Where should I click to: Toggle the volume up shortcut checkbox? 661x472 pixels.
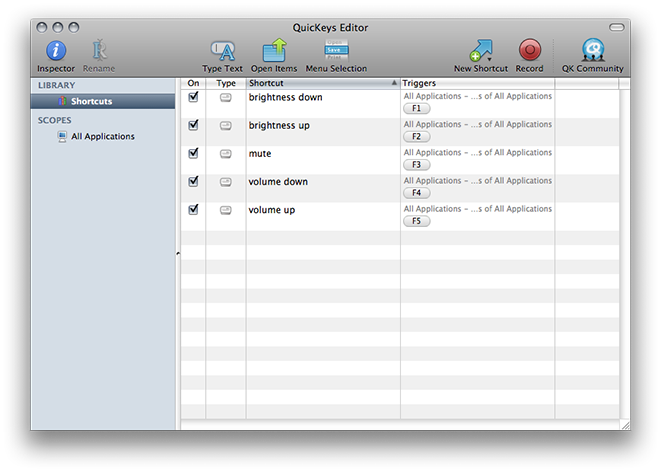193,209
